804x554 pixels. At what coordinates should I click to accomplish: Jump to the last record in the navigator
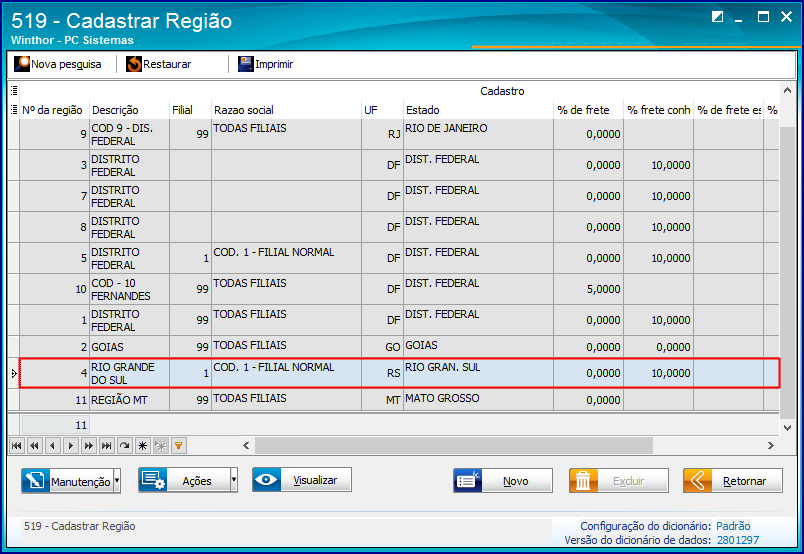[107, 445]
